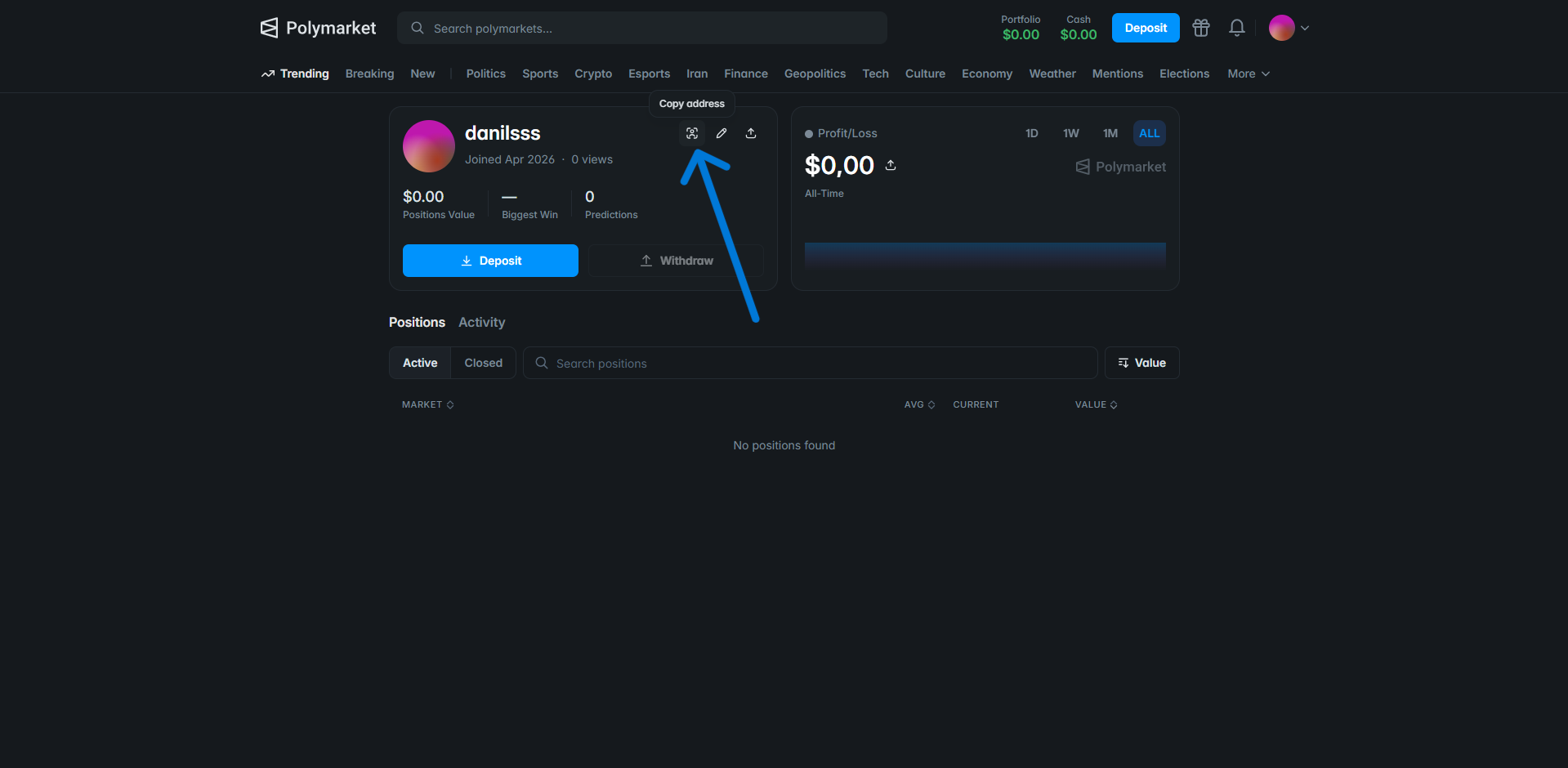Show Active positions
The width and height of the screenshot is (1568, 768).
tap(420, 363)
